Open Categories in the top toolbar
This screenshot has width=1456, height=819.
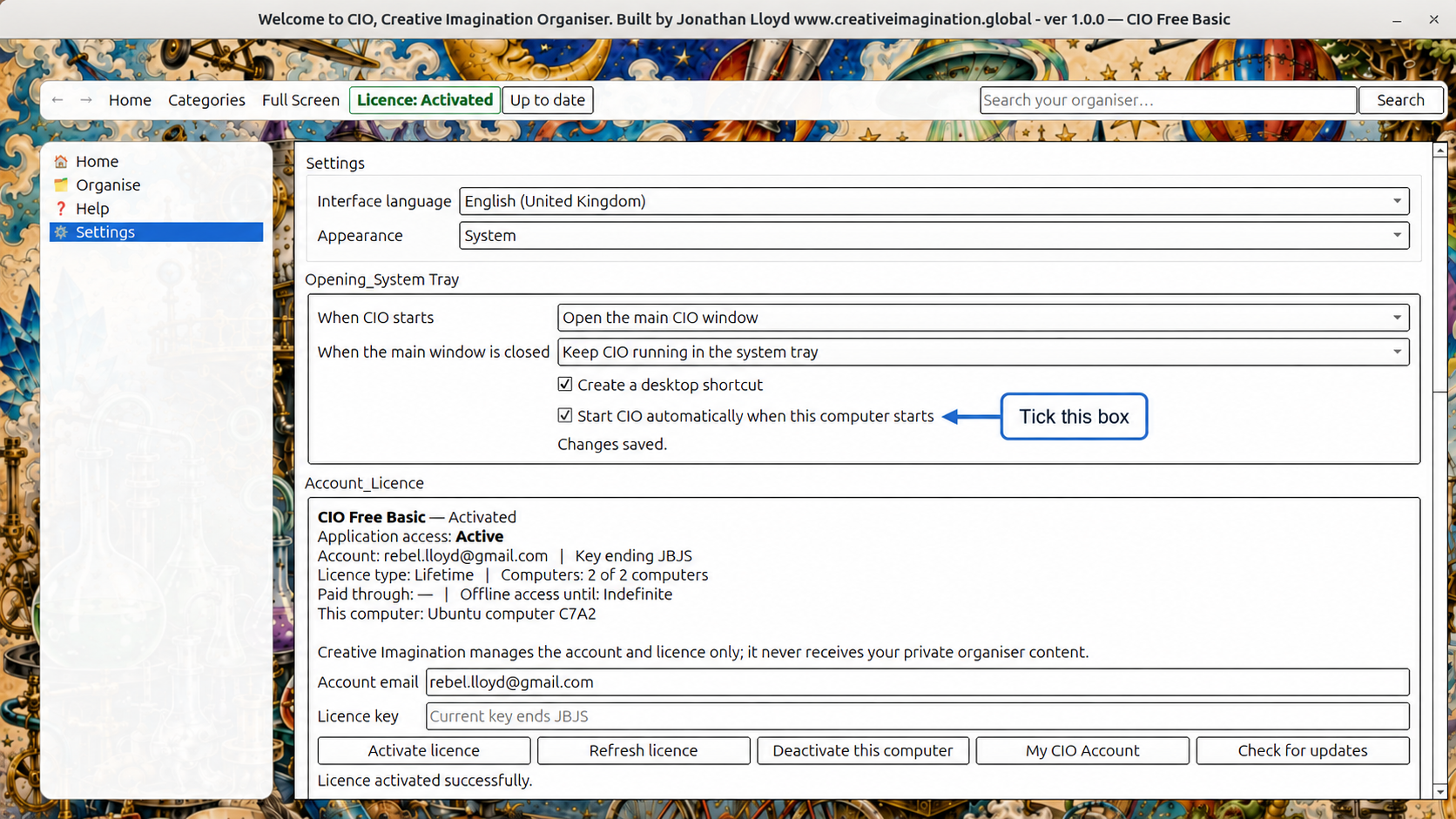[x=206, y=100]
